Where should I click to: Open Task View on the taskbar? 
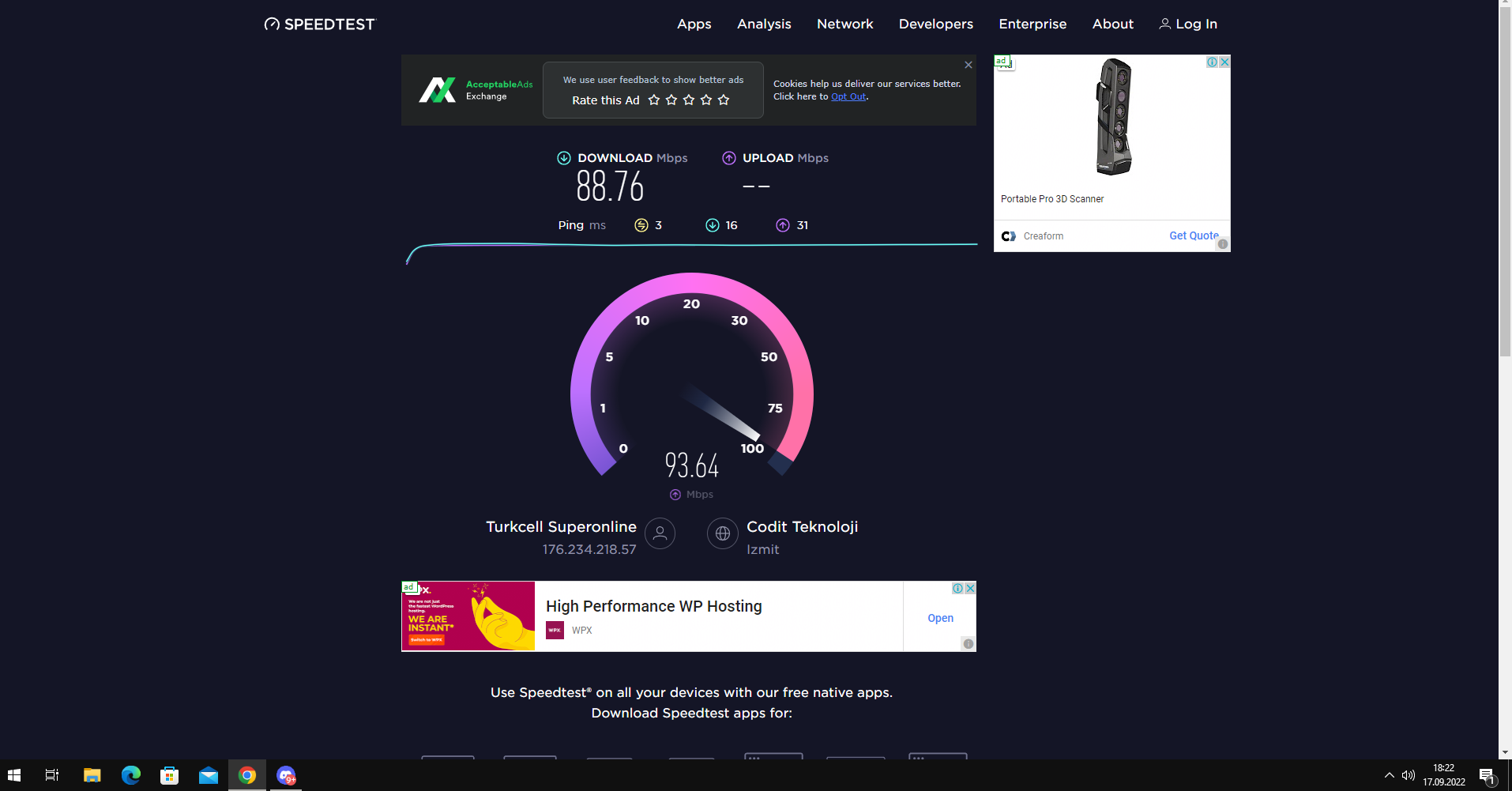pos(52,775)
